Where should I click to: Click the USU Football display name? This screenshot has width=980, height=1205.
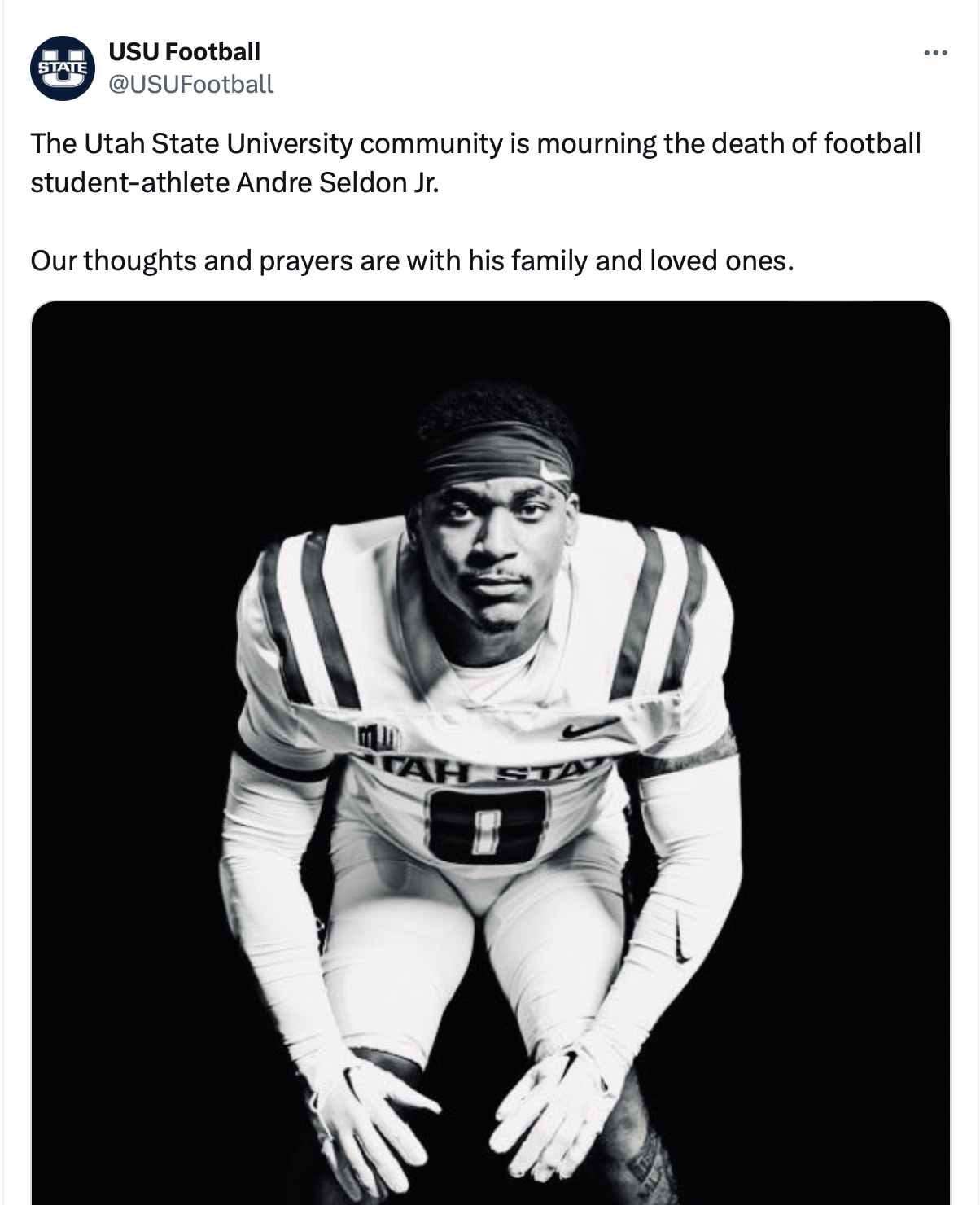184,51
